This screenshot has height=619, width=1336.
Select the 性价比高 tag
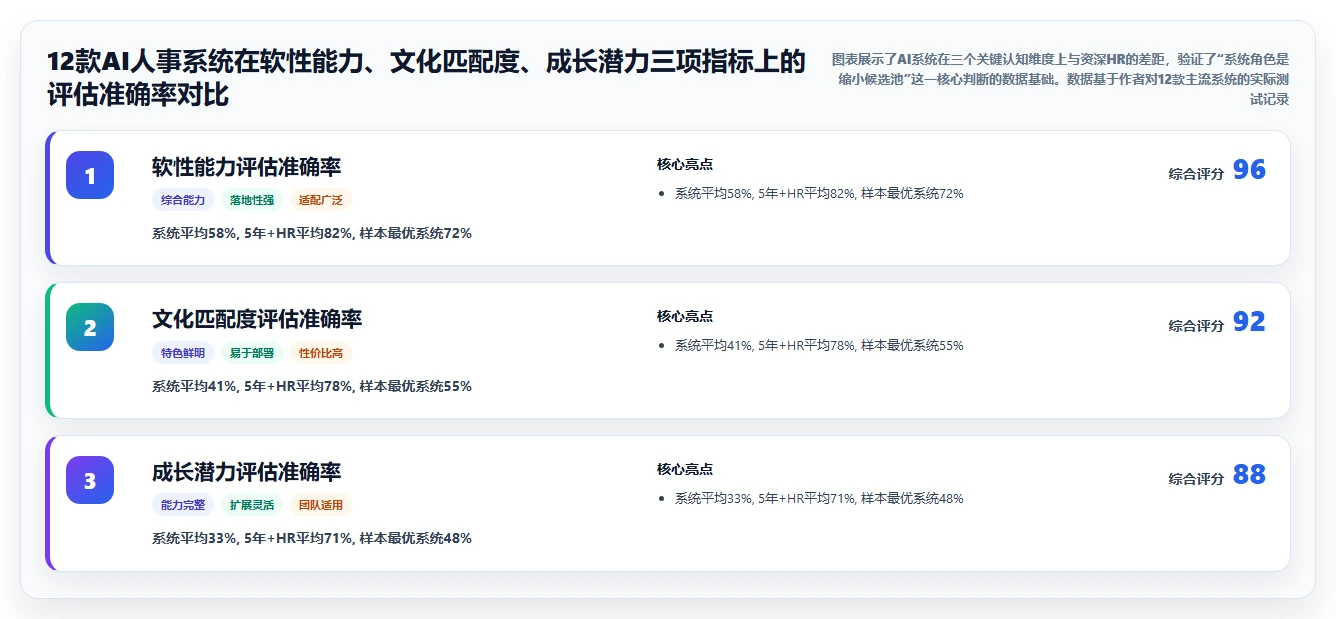click(321, 353)
